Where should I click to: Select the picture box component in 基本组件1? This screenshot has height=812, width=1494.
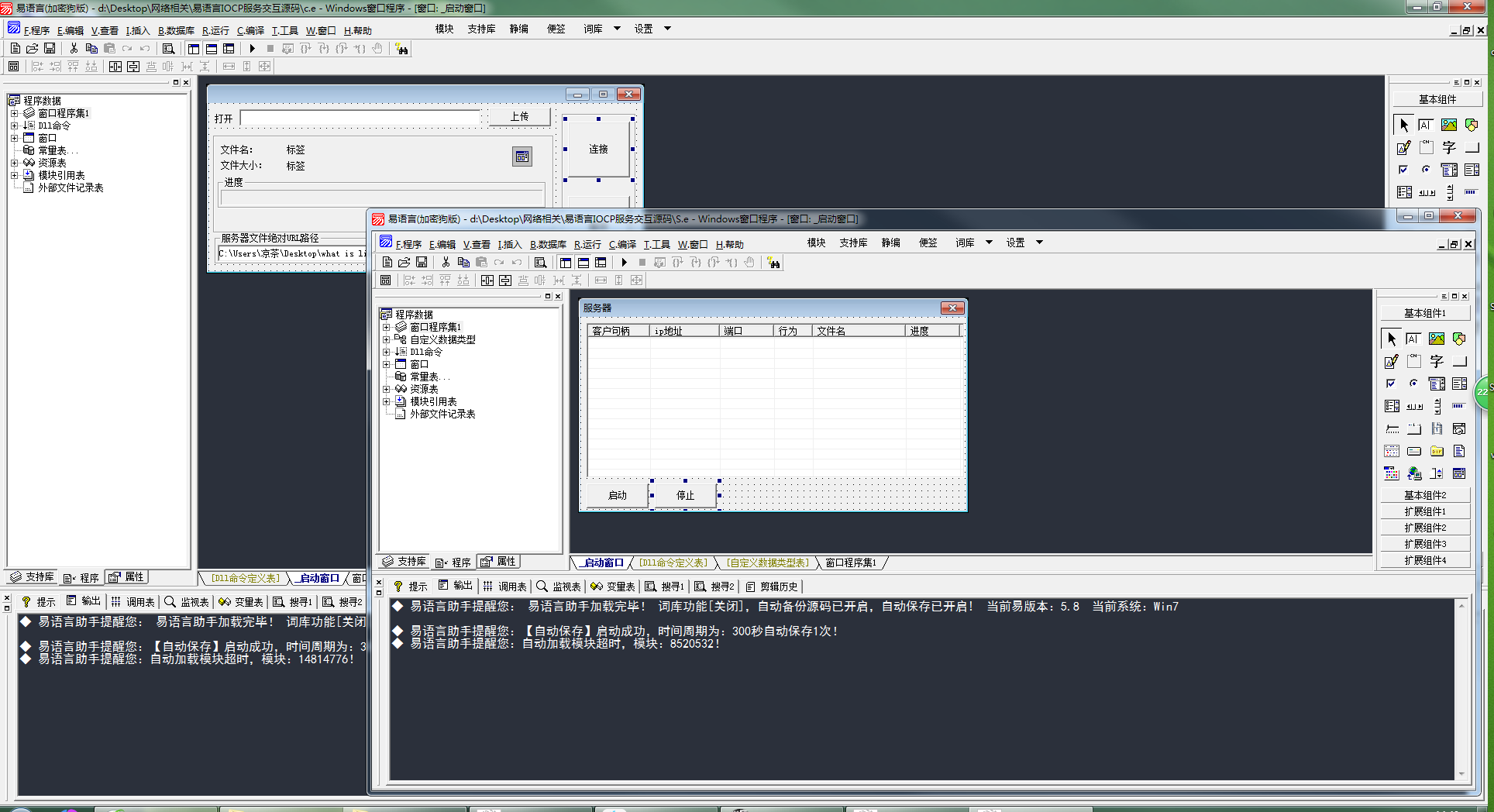pos(1437,339)
